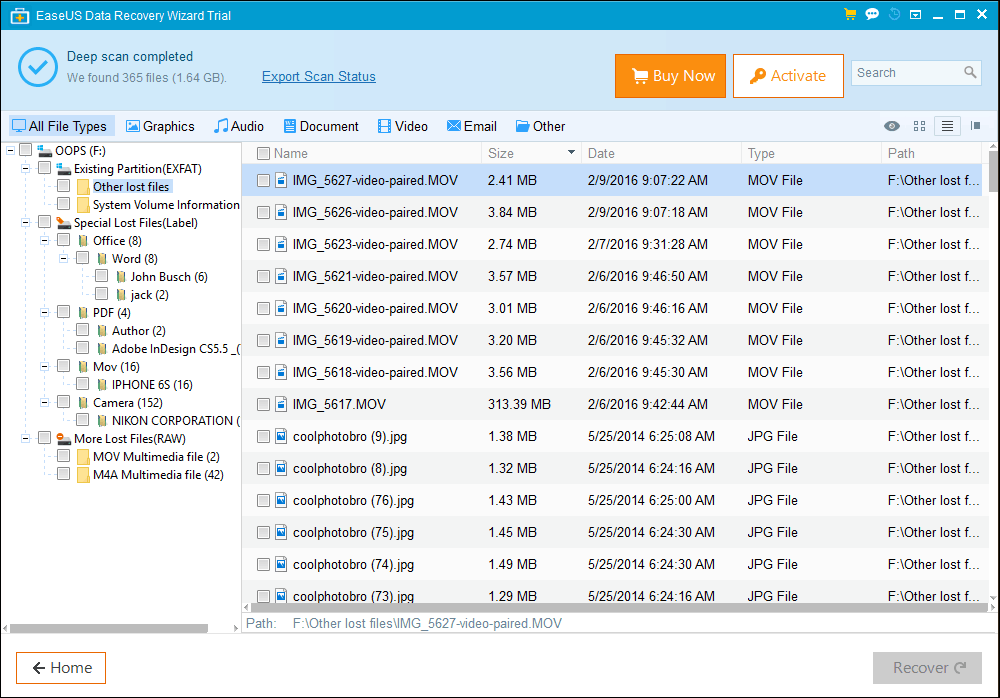The width and height of the screenshot is (1000, 698).
Task: Click the IPHONE 6S (16) label icon
Action: pyautogui.click(x=102, y=385)
